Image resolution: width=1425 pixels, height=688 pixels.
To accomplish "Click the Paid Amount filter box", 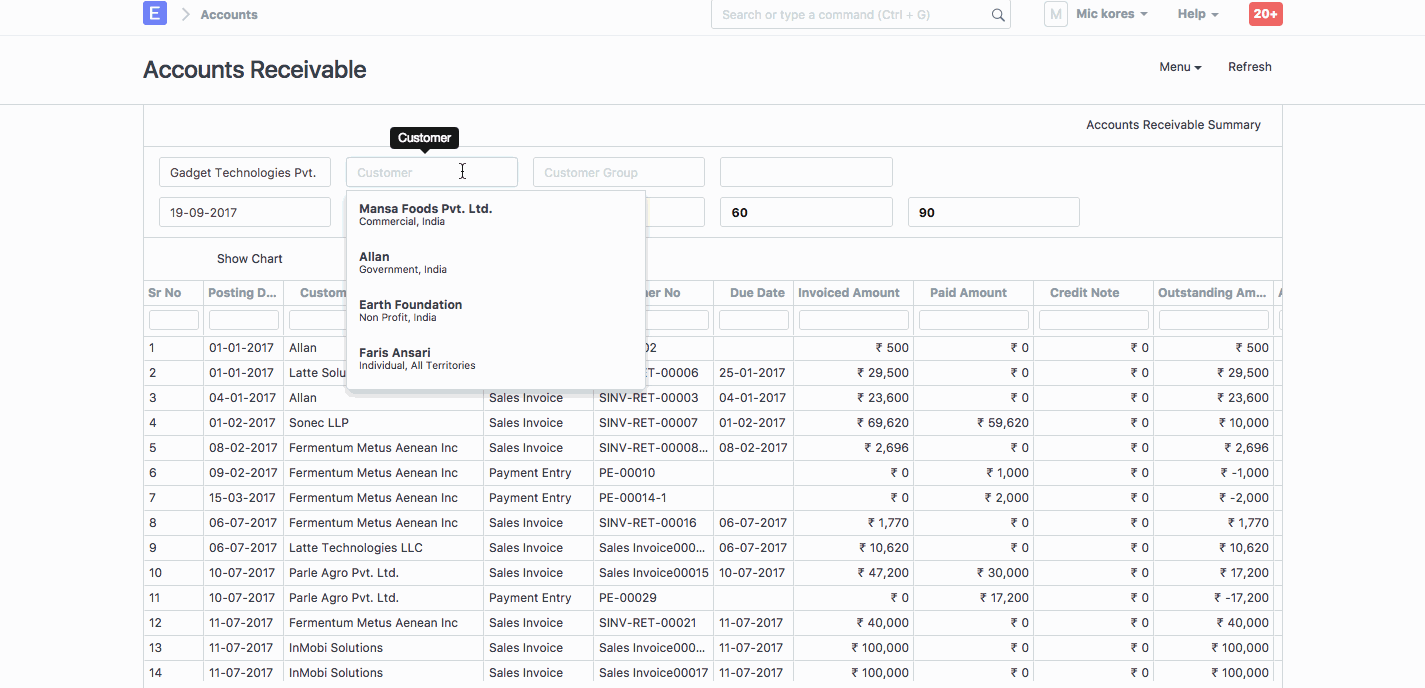I will click(x=974, y=320).
